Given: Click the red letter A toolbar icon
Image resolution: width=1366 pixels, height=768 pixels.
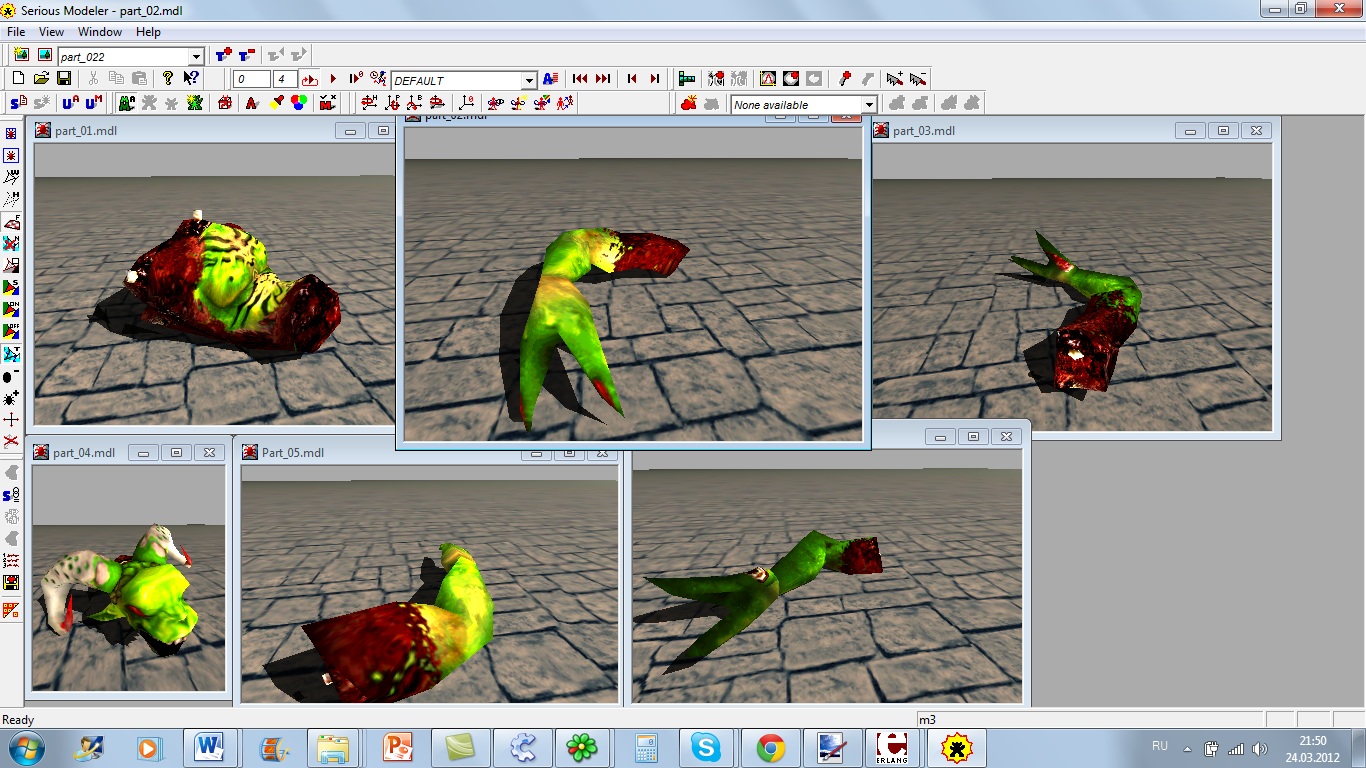Looking at the screenshot, I should pos(251,102).
